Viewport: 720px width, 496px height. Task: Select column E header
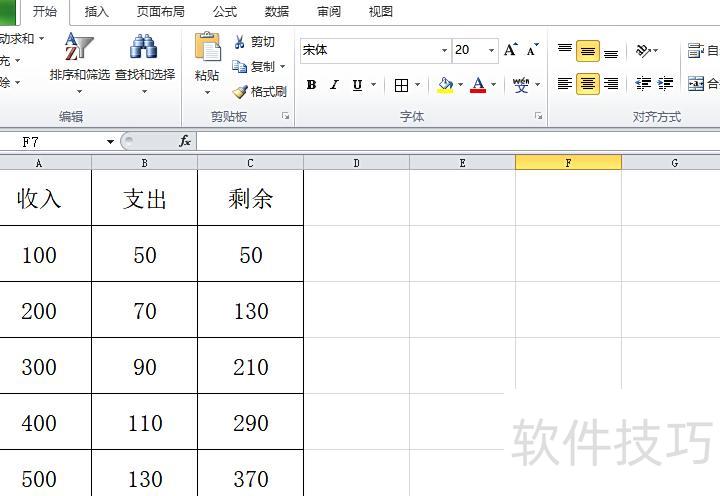click(462, 163)
